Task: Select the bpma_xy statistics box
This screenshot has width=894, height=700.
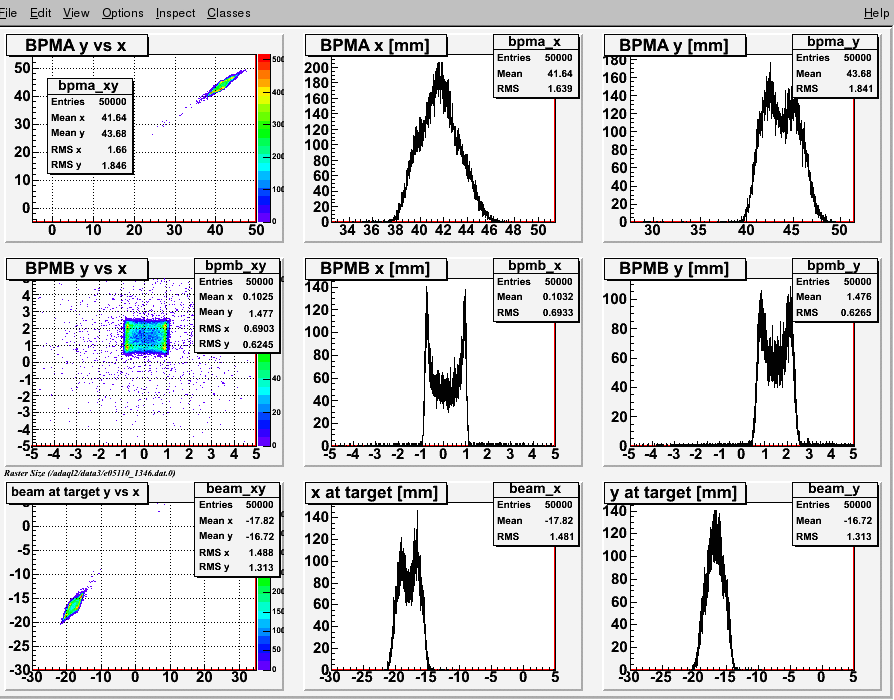Action: [91, 125]
